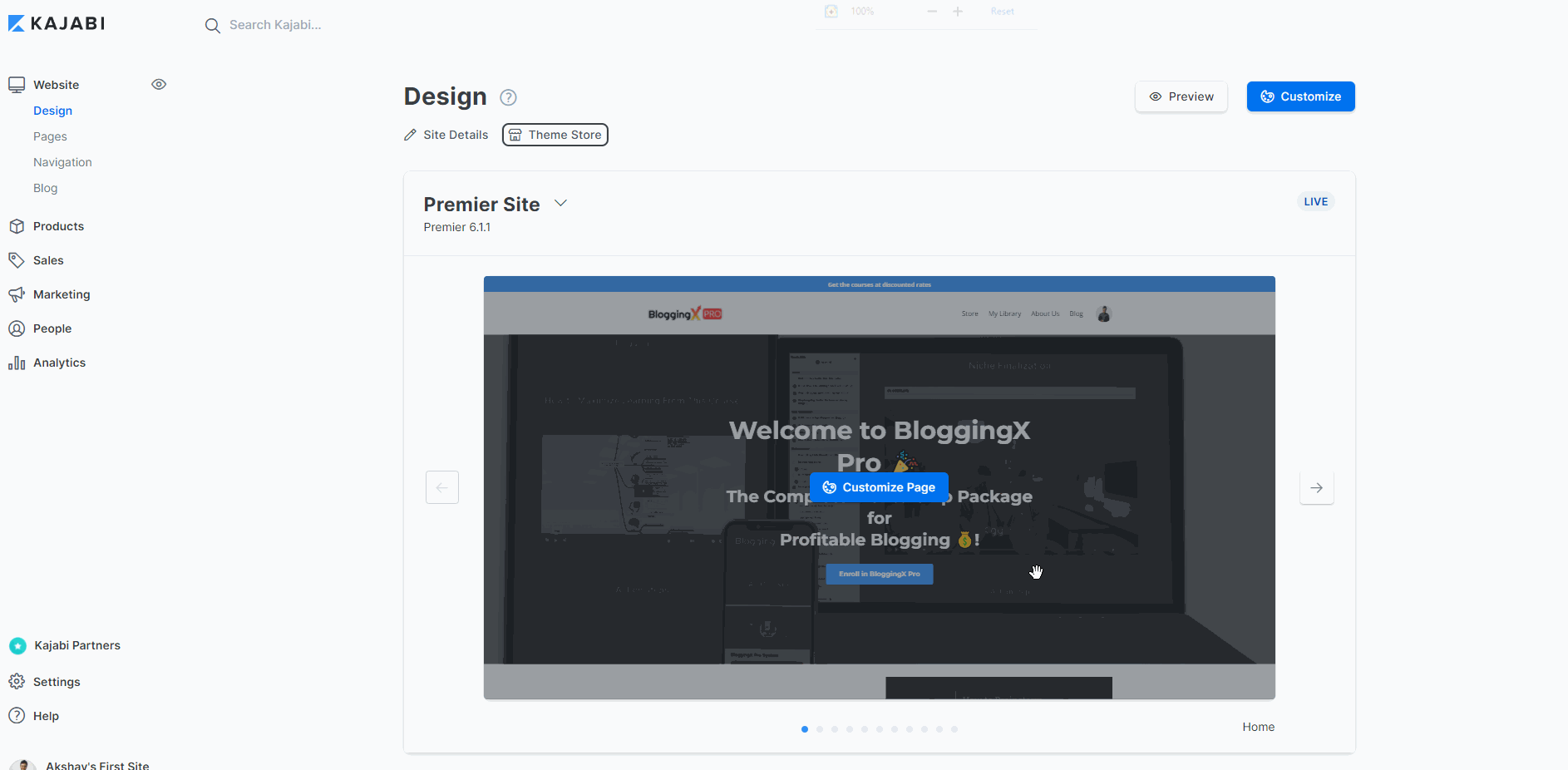This screenshot has width=1568, height=770.
Task: Click the 'Home' page label
Action: pos(1258,727)
